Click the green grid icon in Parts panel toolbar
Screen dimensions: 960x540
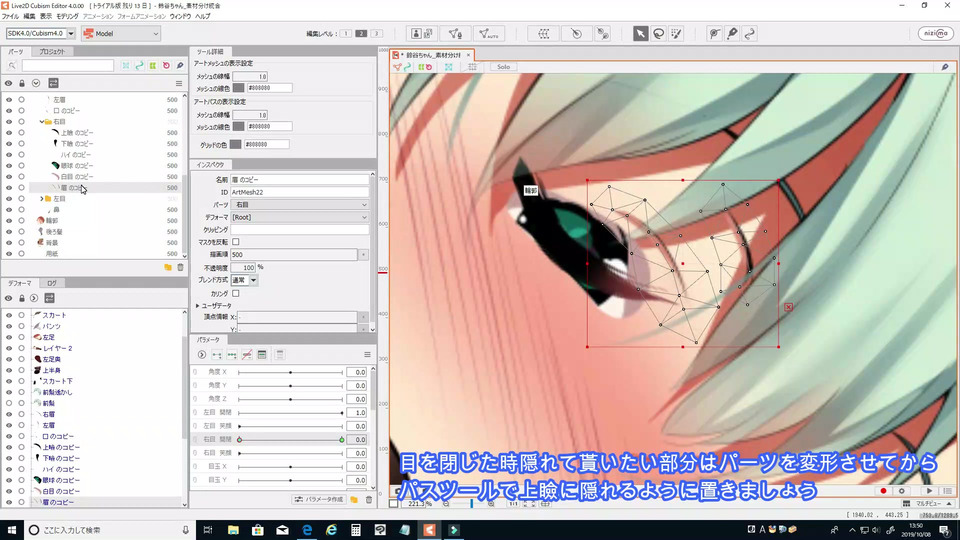pos(152,66)
